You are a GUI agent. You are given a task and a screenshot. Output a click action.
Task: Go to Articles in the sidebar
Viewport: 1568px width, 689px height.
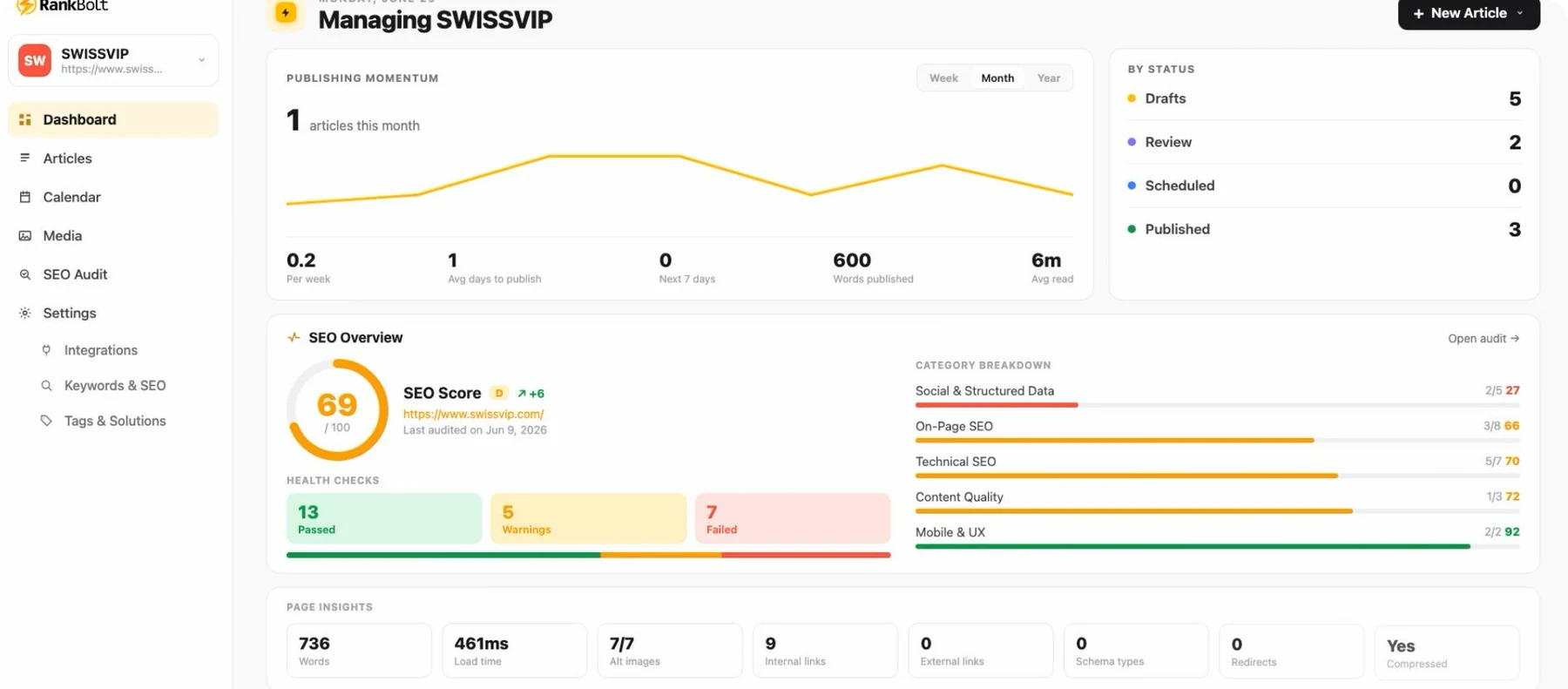pyautogui.click(x=113, y=158)
